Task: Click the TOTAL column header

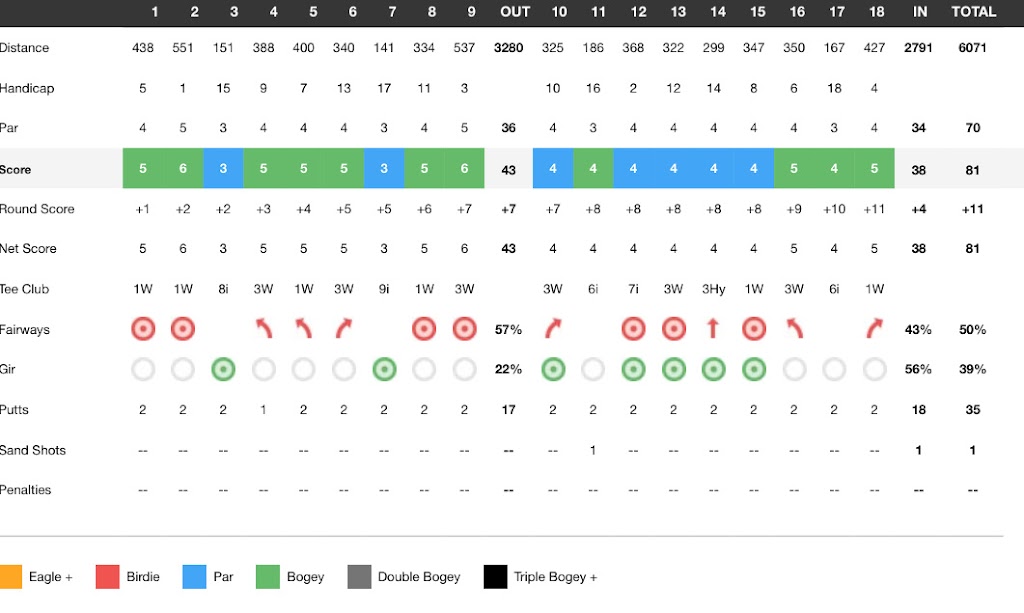Action: [x=973, y=12]
